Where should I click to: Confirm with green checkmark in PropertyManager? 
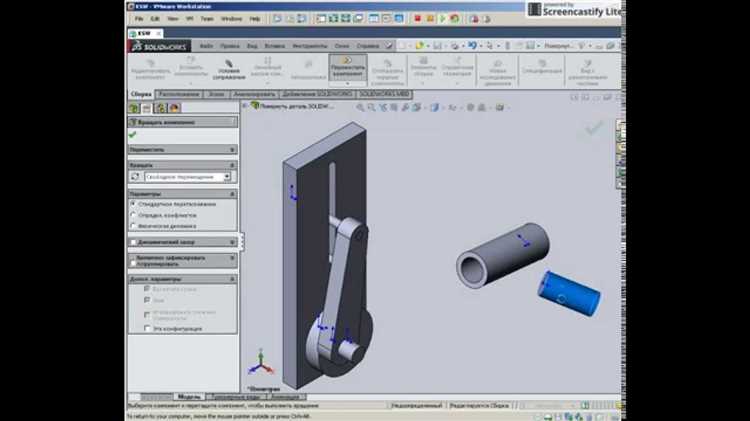[132, 135]
